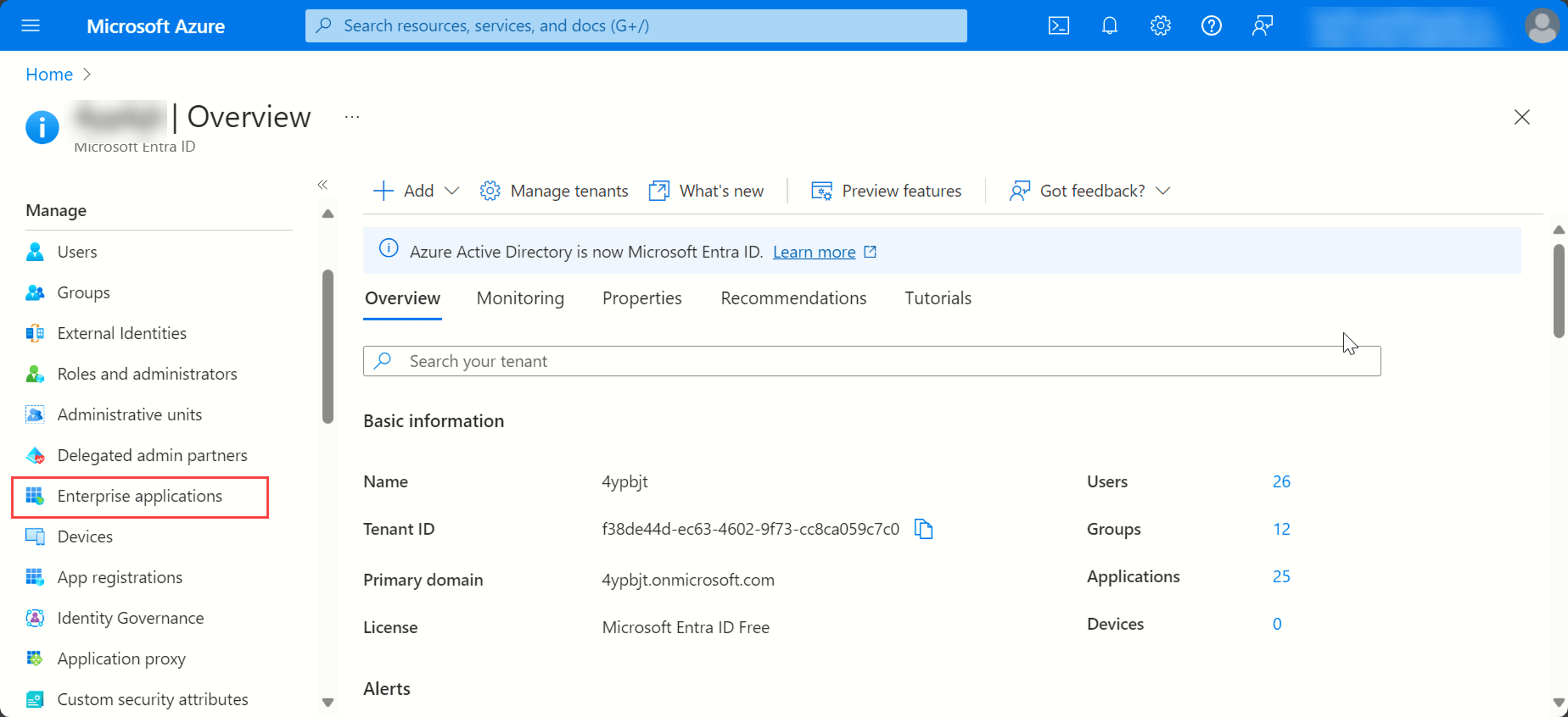Viewport: 1568px width, 717px height.
Task: Click the main pane scroll up arrow
Action: (1558, 230)
